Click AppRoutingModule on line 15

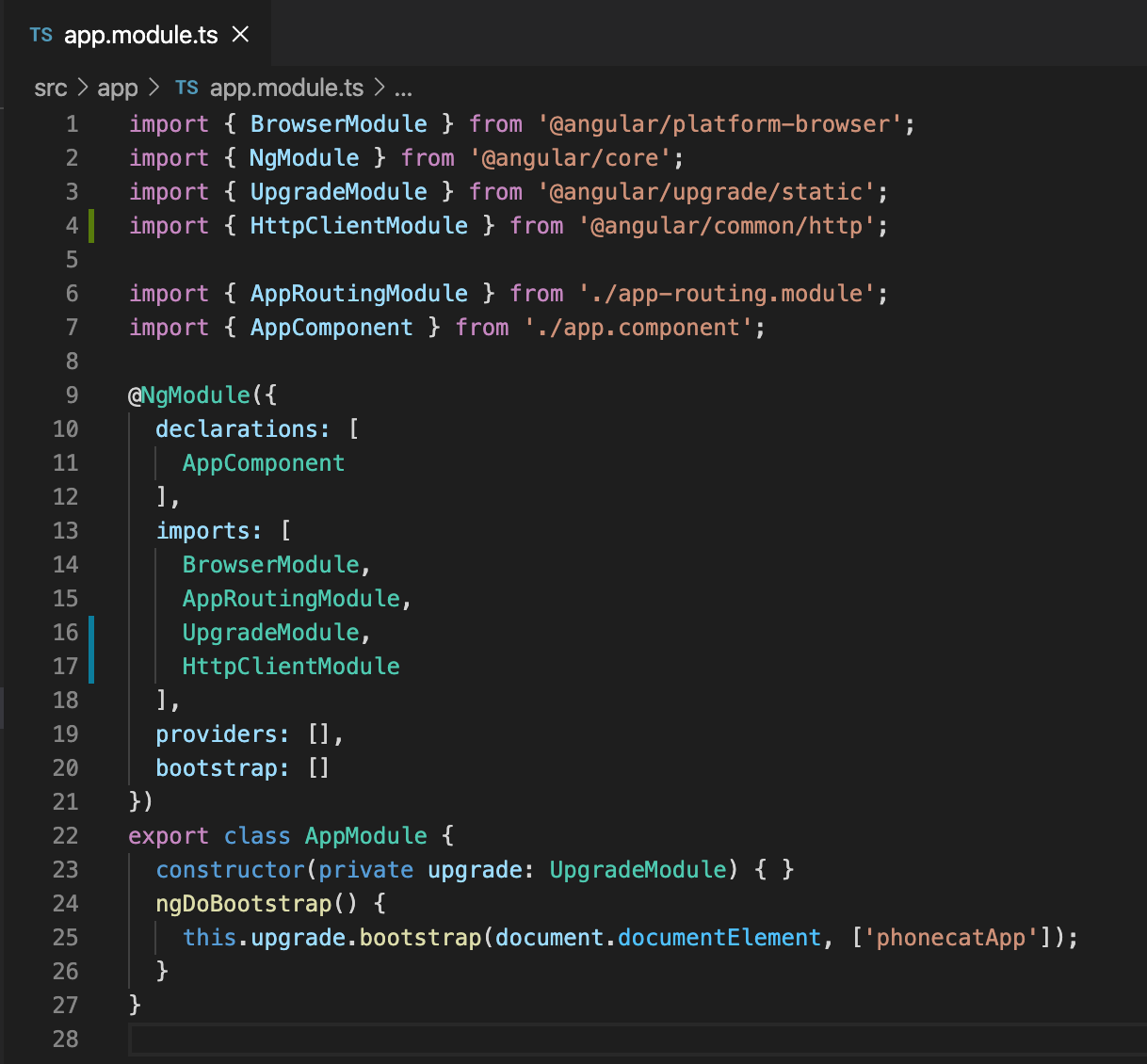[291, 599]
